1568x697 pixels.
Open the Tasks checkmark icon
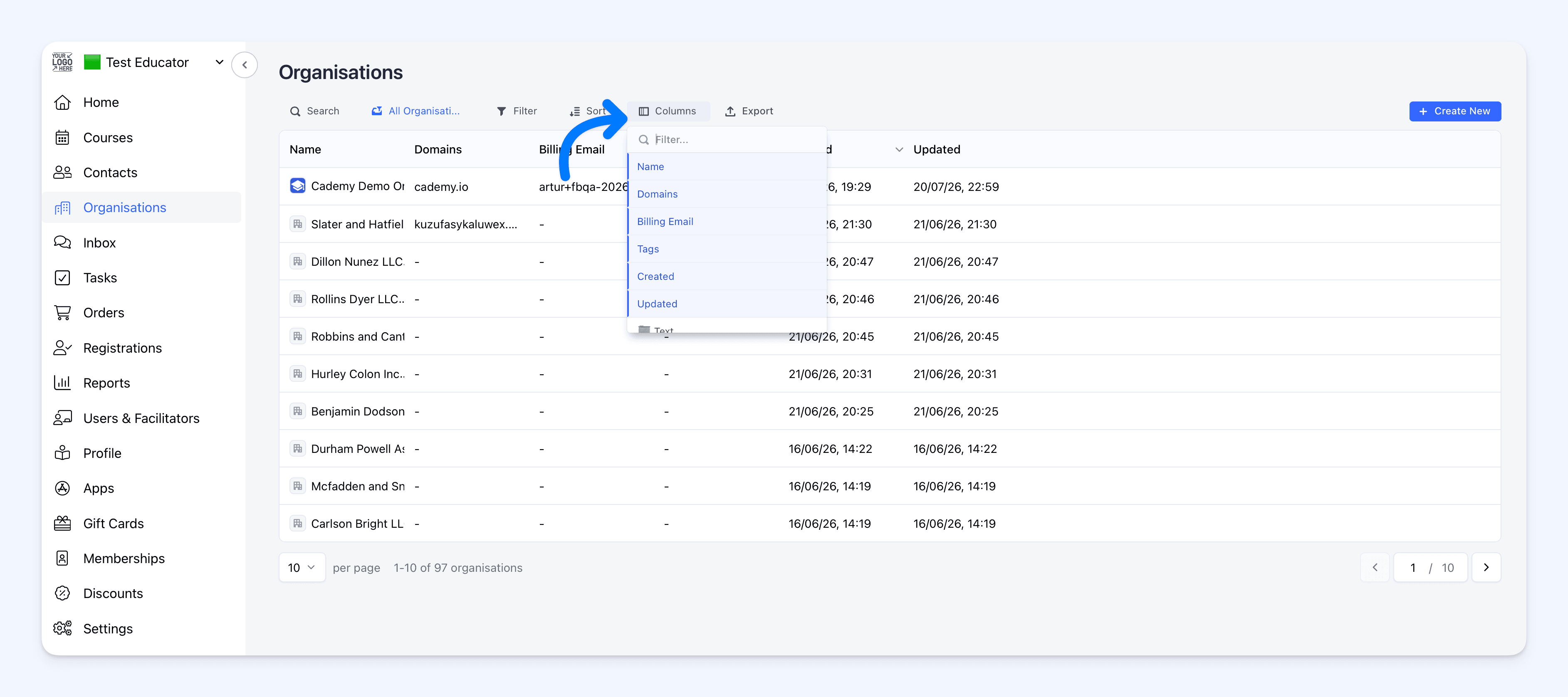[62, 277]
